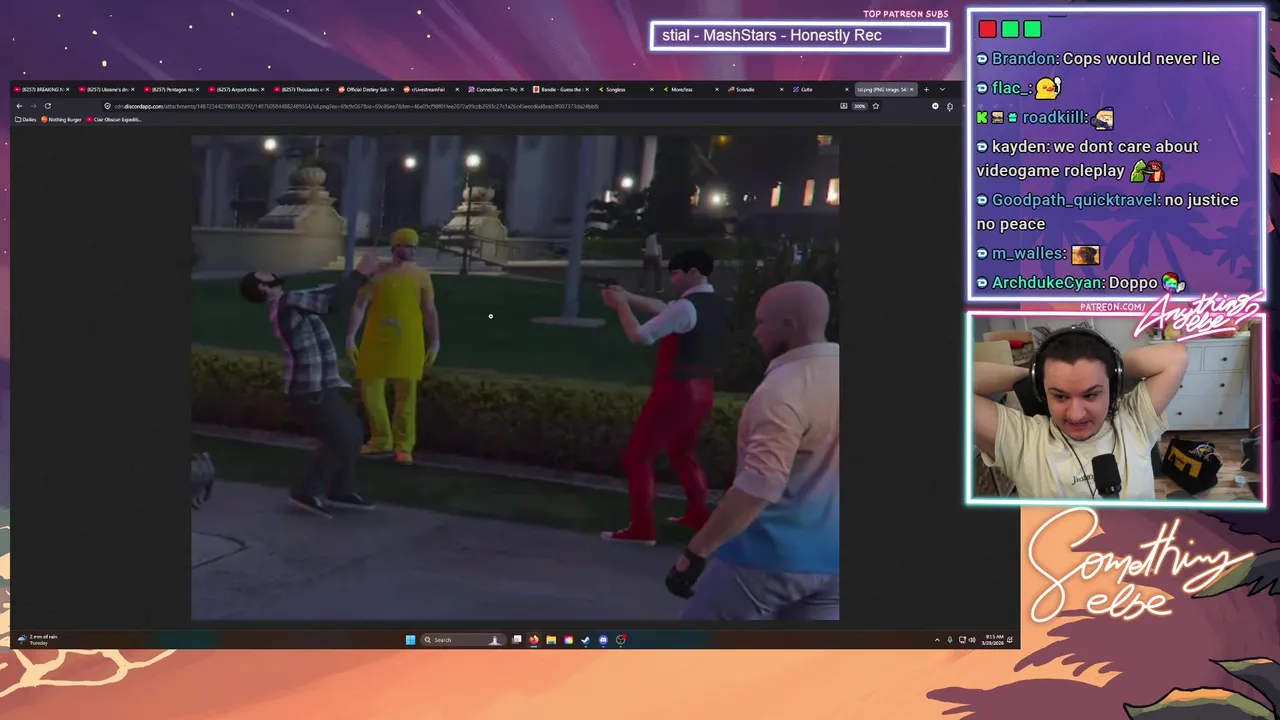Screen dimensions: 1280x720
Task: Open the Cutle tab
Action: point(822,89)
